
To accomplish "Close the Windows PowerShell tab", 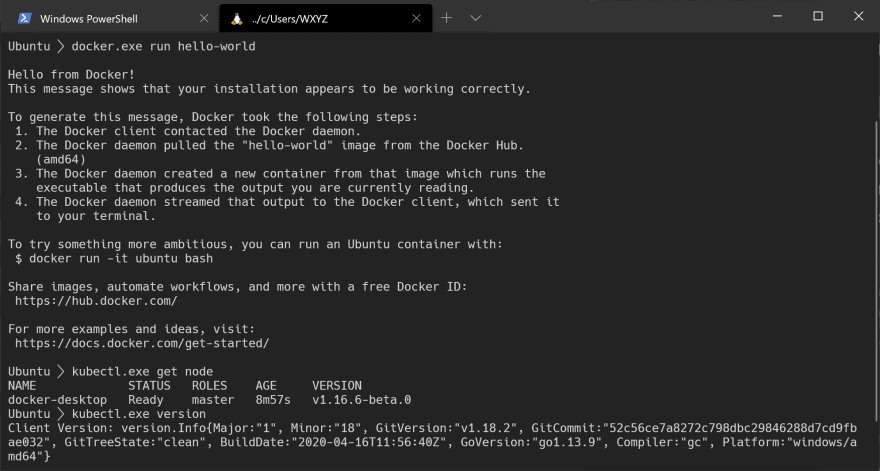I will pos(204,19).
